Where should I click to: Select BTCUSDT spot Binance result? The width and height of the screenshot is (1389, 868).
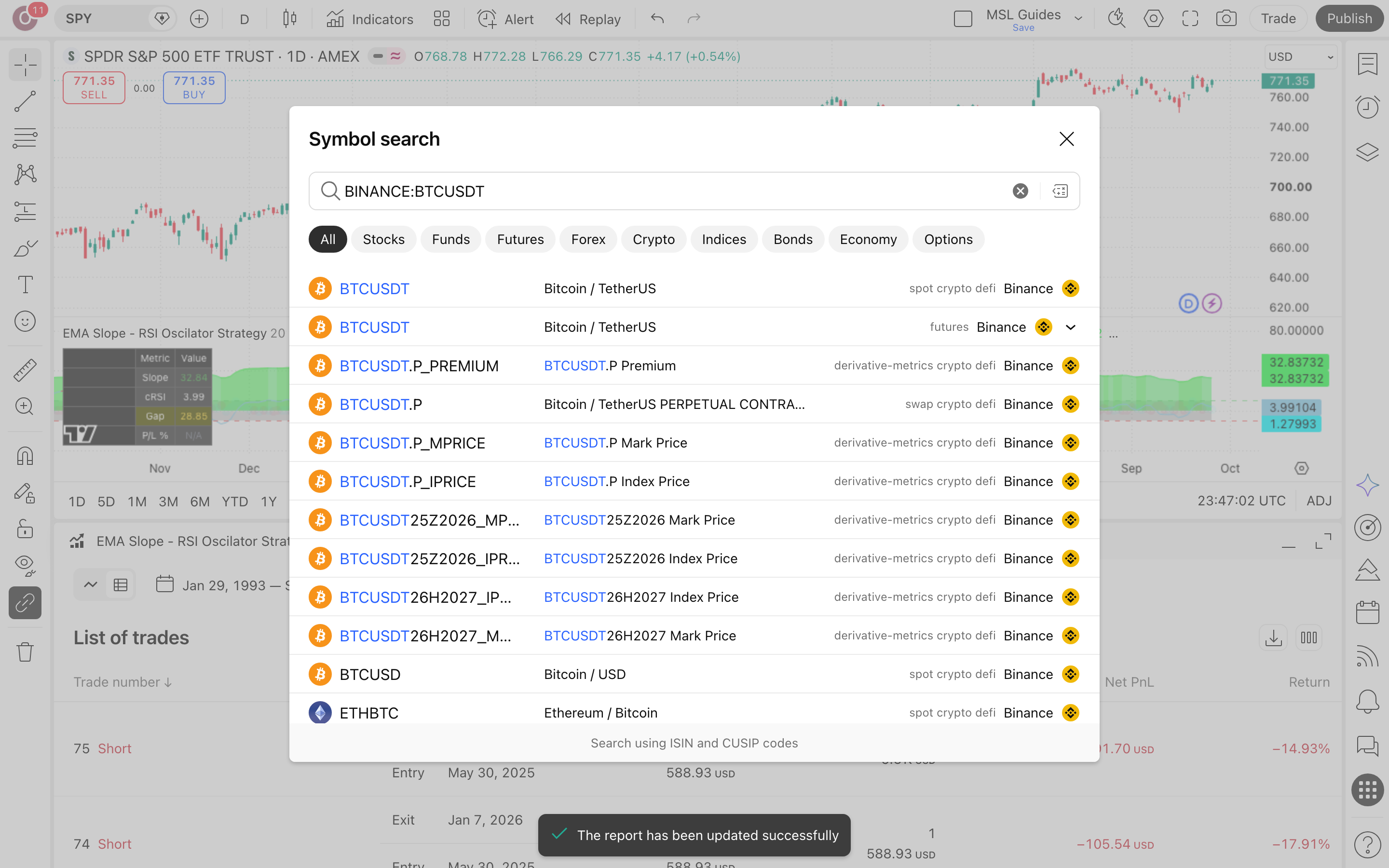694,289
